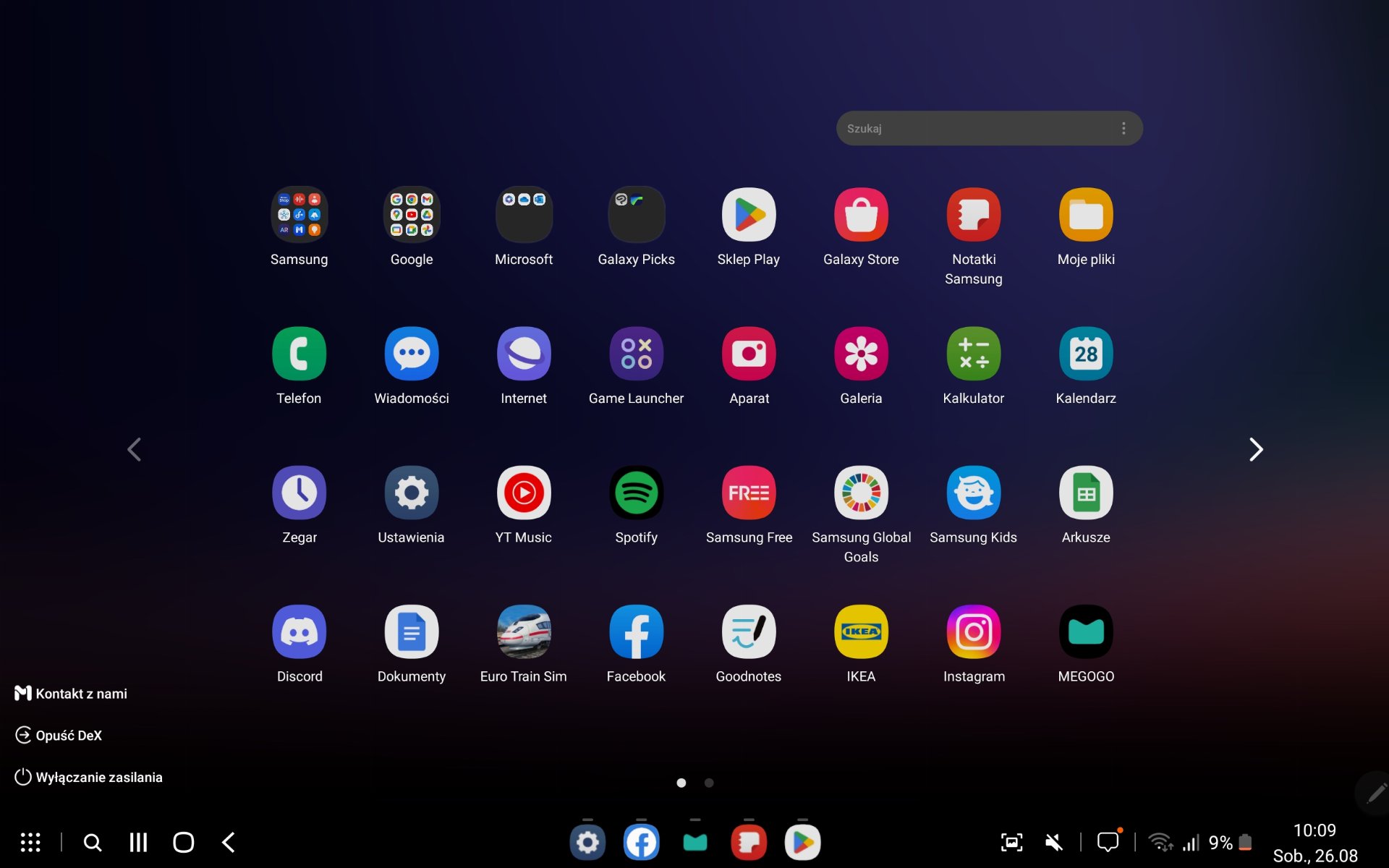Viewport: 1389px width, 868px height.
Task: Open the Microsoft apps folder
Action: pos(524,215)
